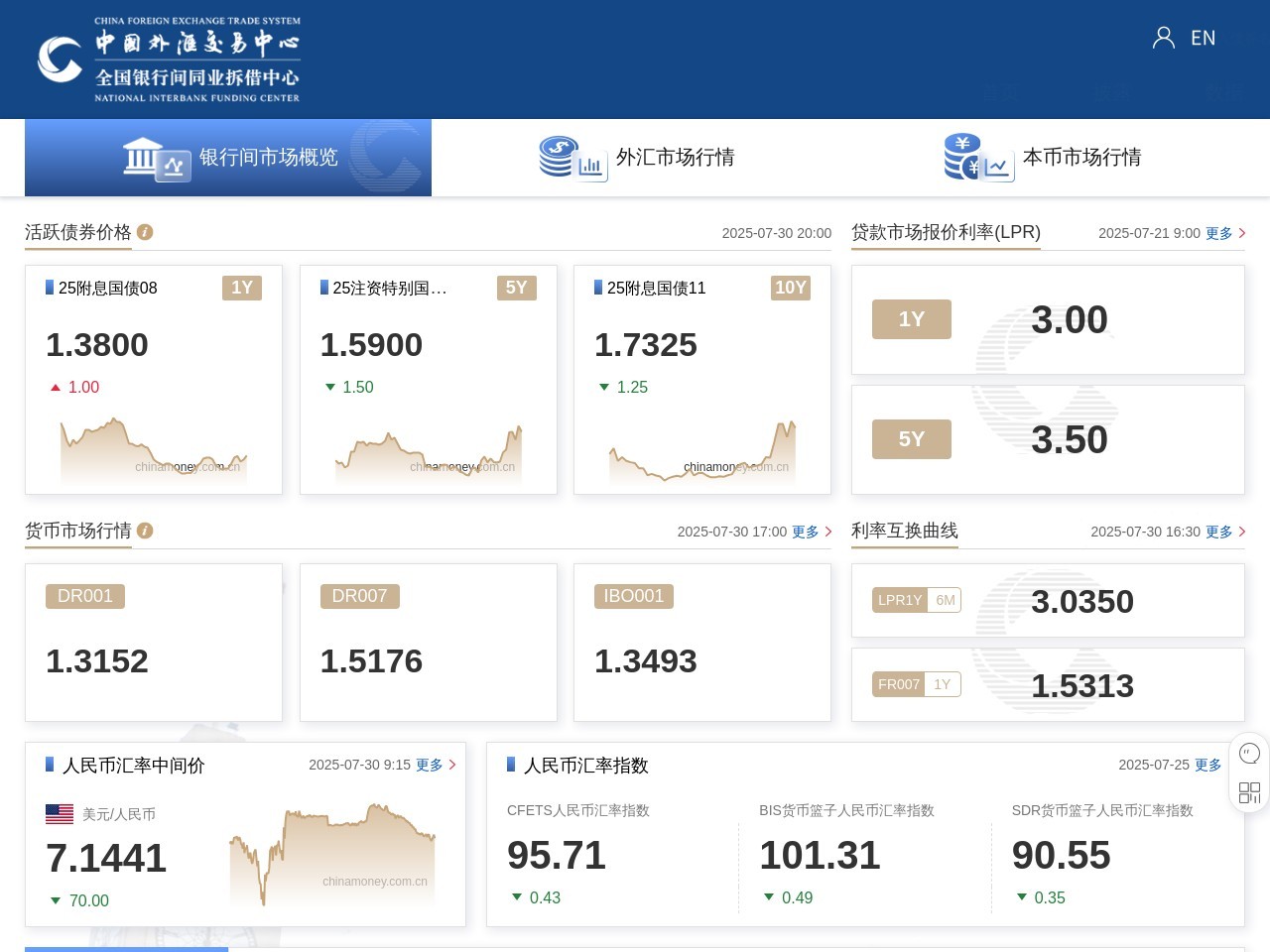Click the user login icon at top right
Viewport: 1270px width, 952px height.
point(1163,38)
